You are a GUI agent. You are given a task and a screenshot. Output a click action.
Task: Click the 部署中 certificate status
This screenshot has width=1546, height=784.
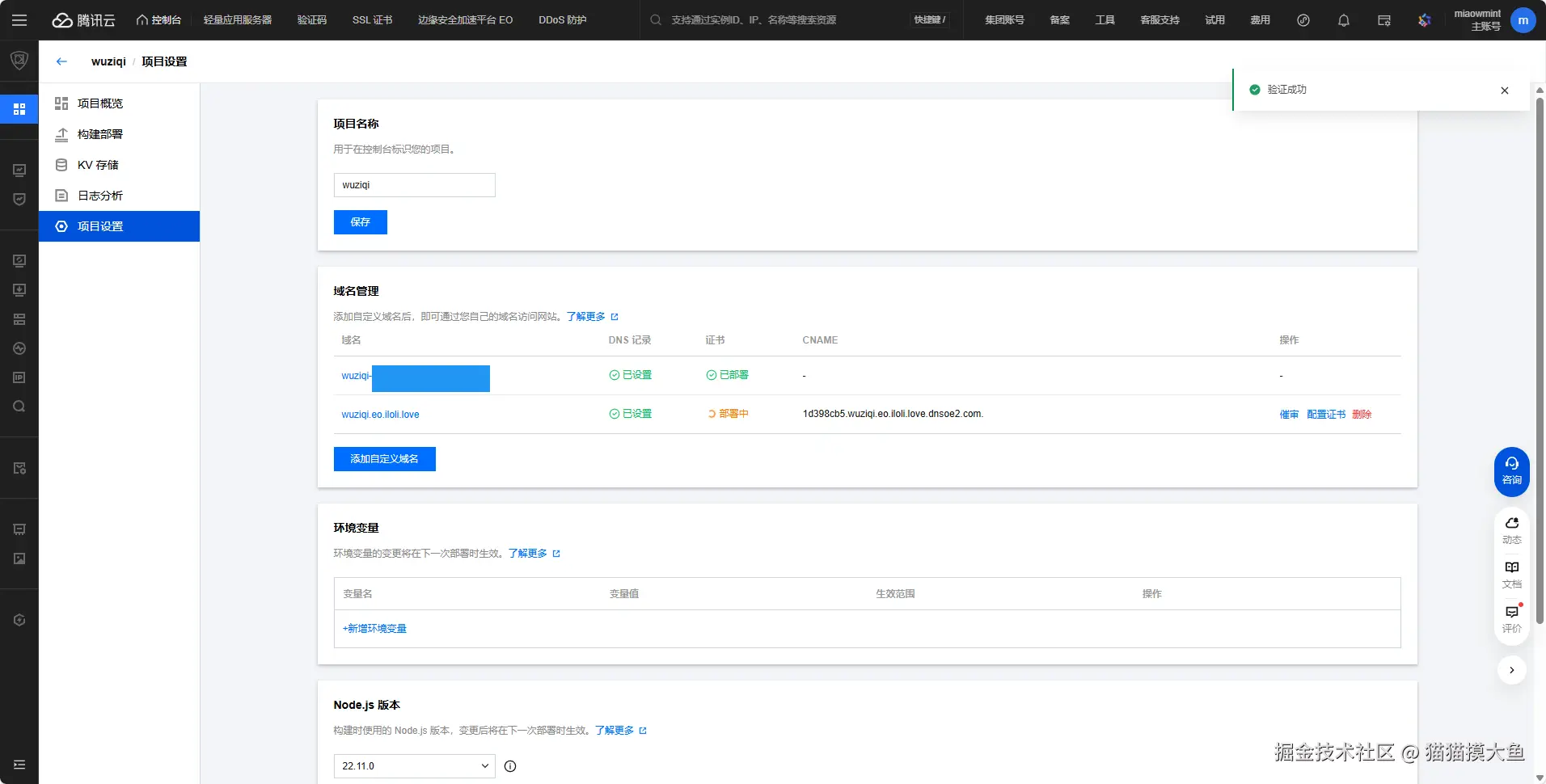pos(728,414)
